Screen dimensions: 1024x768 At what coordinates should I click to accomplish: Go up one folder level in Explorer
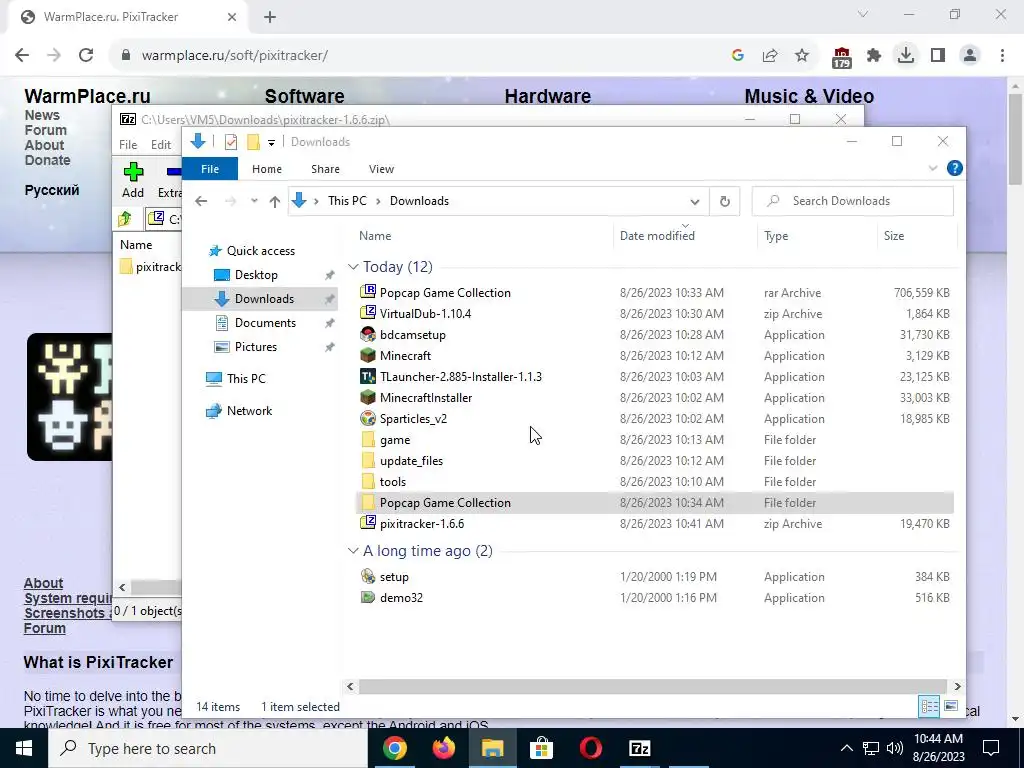pyautogui.click(x=275, y=201)
